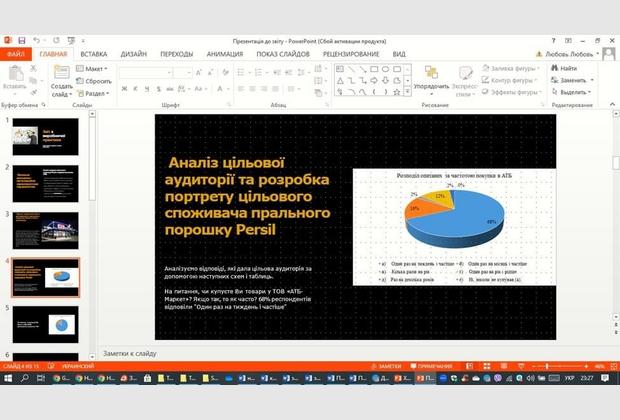Toggle Bold (Ж) formatting
This screenshot has width=620, height=420.
(x=124, y=89)
